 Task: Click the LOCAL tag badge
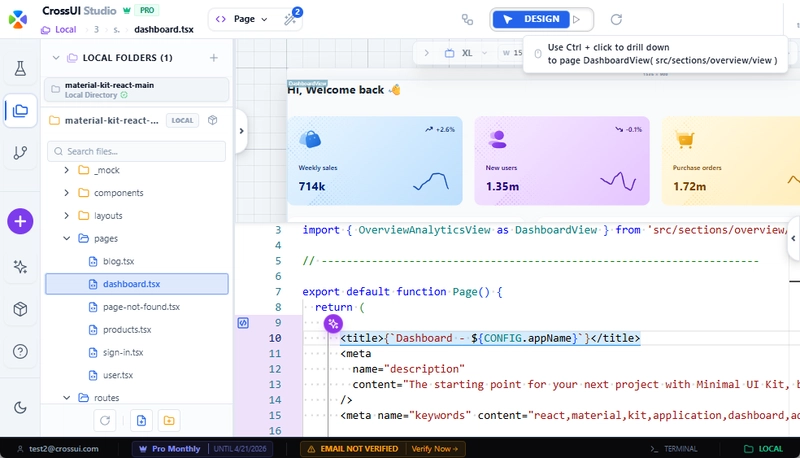pyautogui.click(x=182, y=120)
